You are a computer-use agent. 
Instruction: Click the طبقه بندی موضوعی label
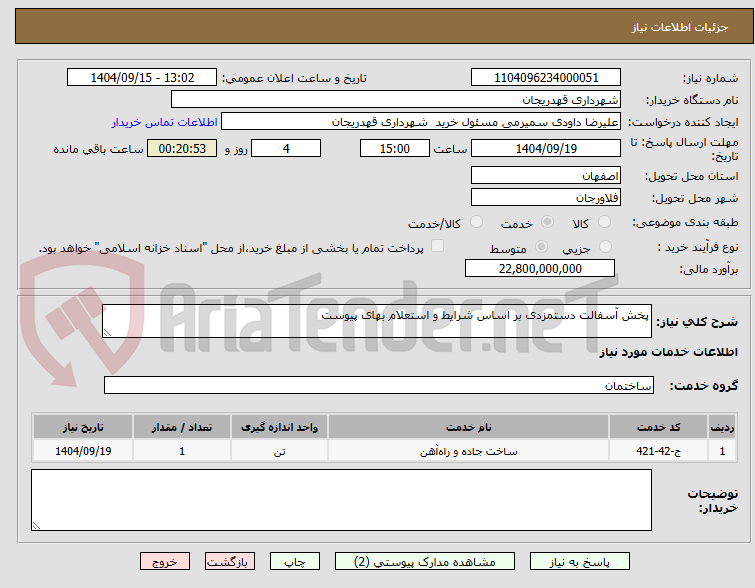click(x=685, y=222)
